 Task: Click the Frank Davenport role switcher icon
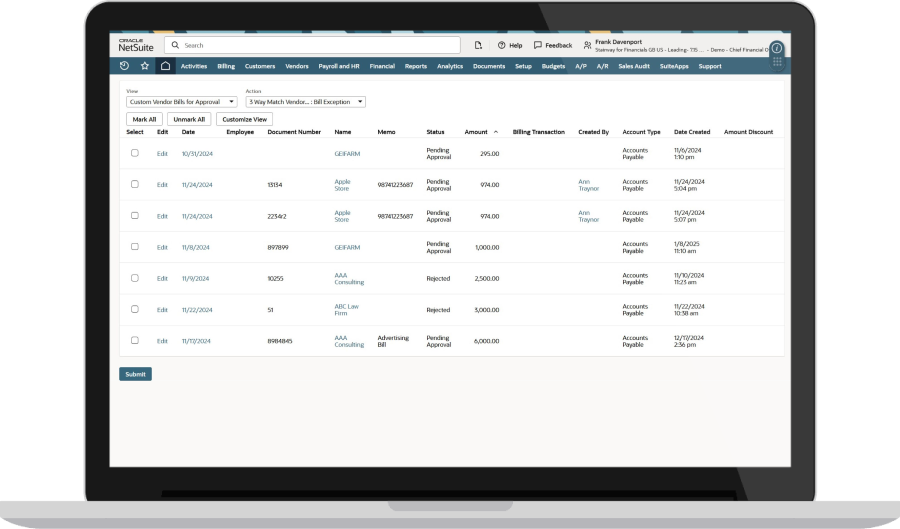(x=587, y=45)
